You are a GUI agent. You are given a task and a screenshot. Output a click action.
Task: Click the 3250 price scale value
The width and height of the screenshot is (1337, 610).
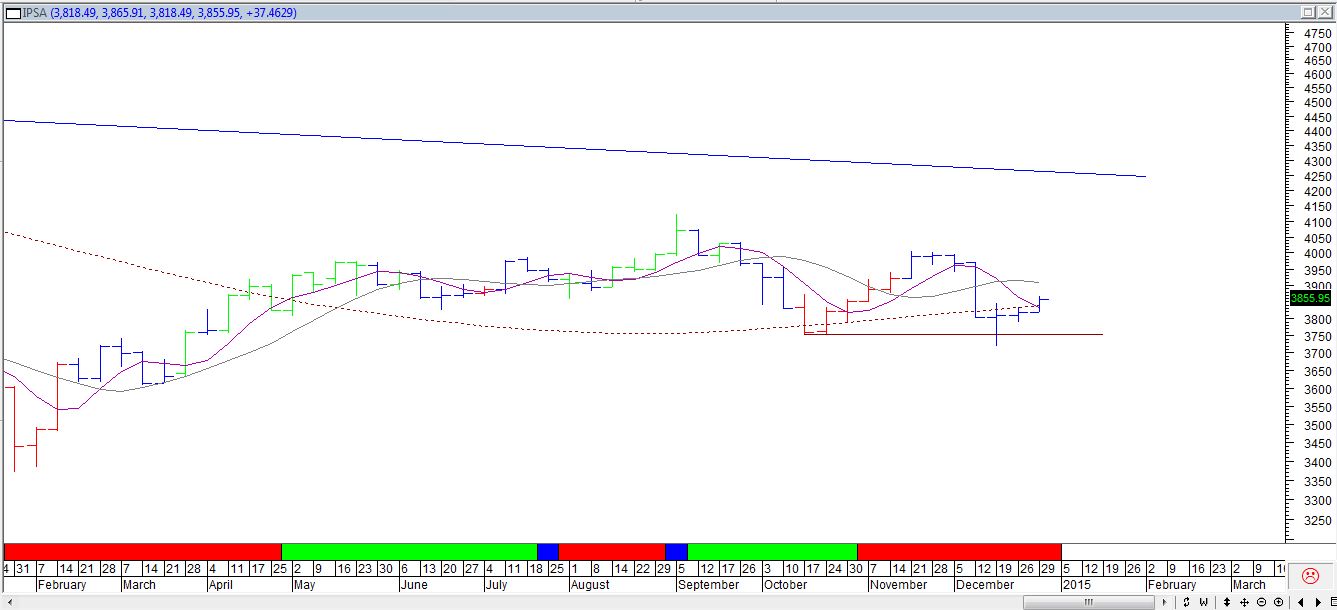click(1316, 521)
